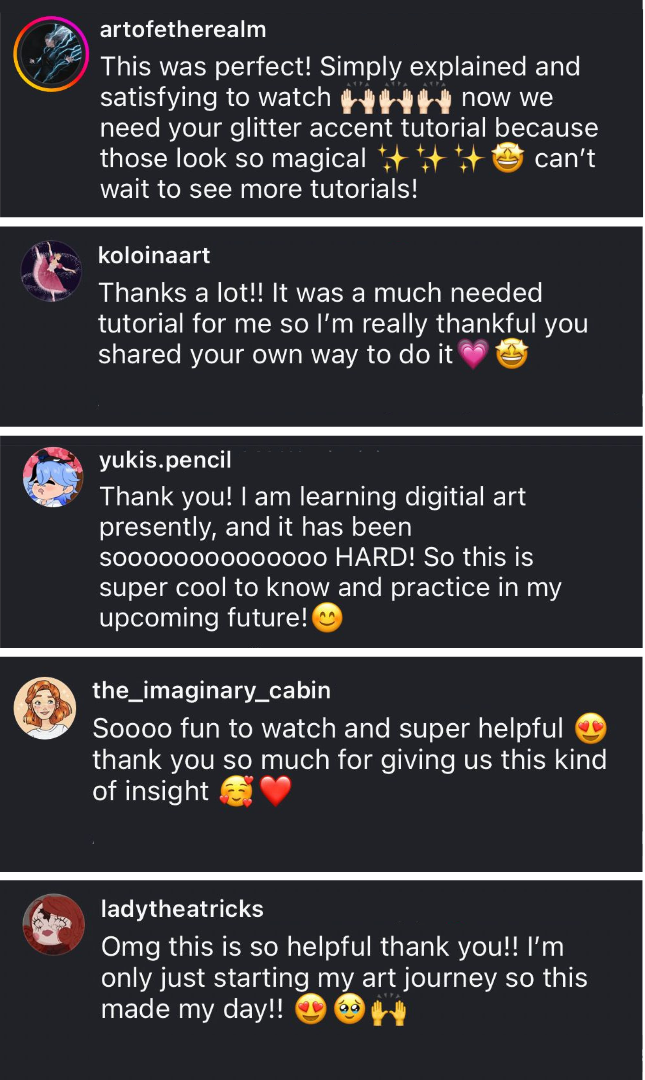Open koloinaart's ballerina profile picture

point(51,271)
